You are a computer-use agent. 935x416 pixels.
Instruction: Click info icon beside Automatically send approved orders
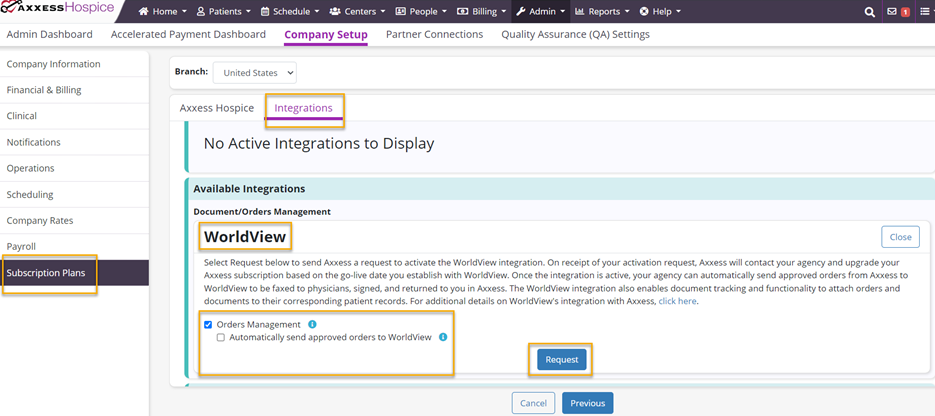click(x=443, y=338)
